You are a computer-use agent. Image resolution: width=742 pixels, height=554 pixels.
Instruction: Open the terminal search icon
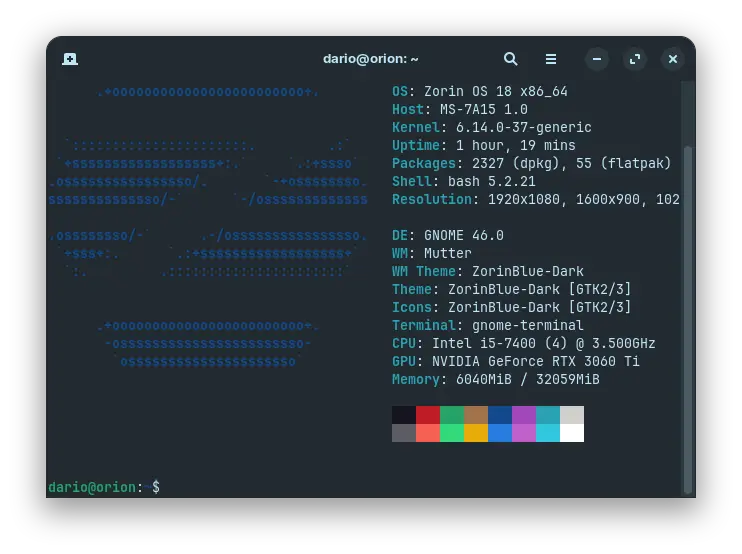(510, 59)
